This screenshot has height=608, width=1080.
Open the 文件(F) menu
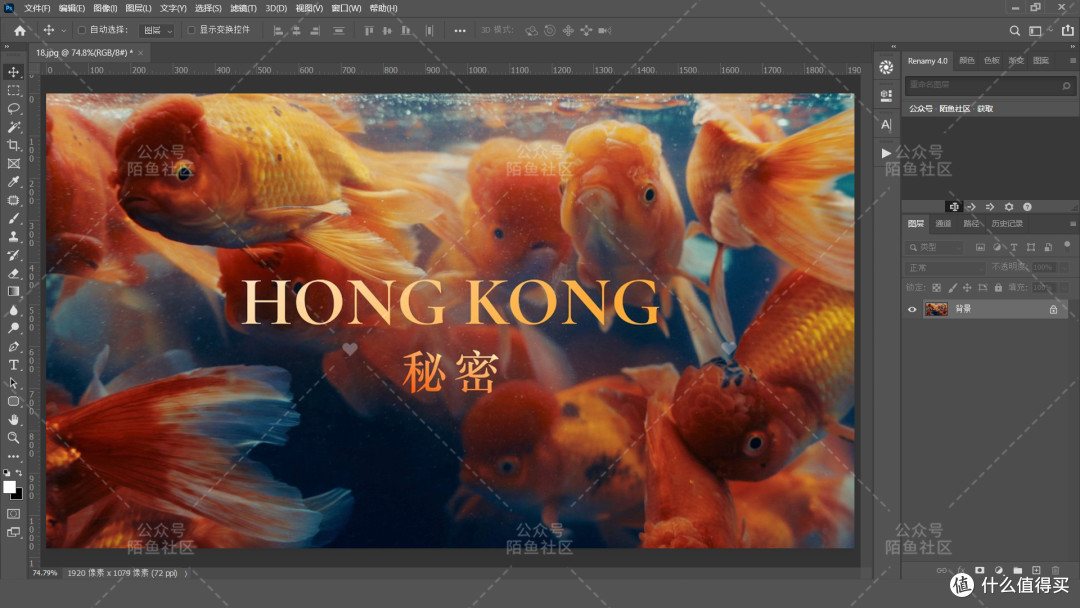[37, 8]
